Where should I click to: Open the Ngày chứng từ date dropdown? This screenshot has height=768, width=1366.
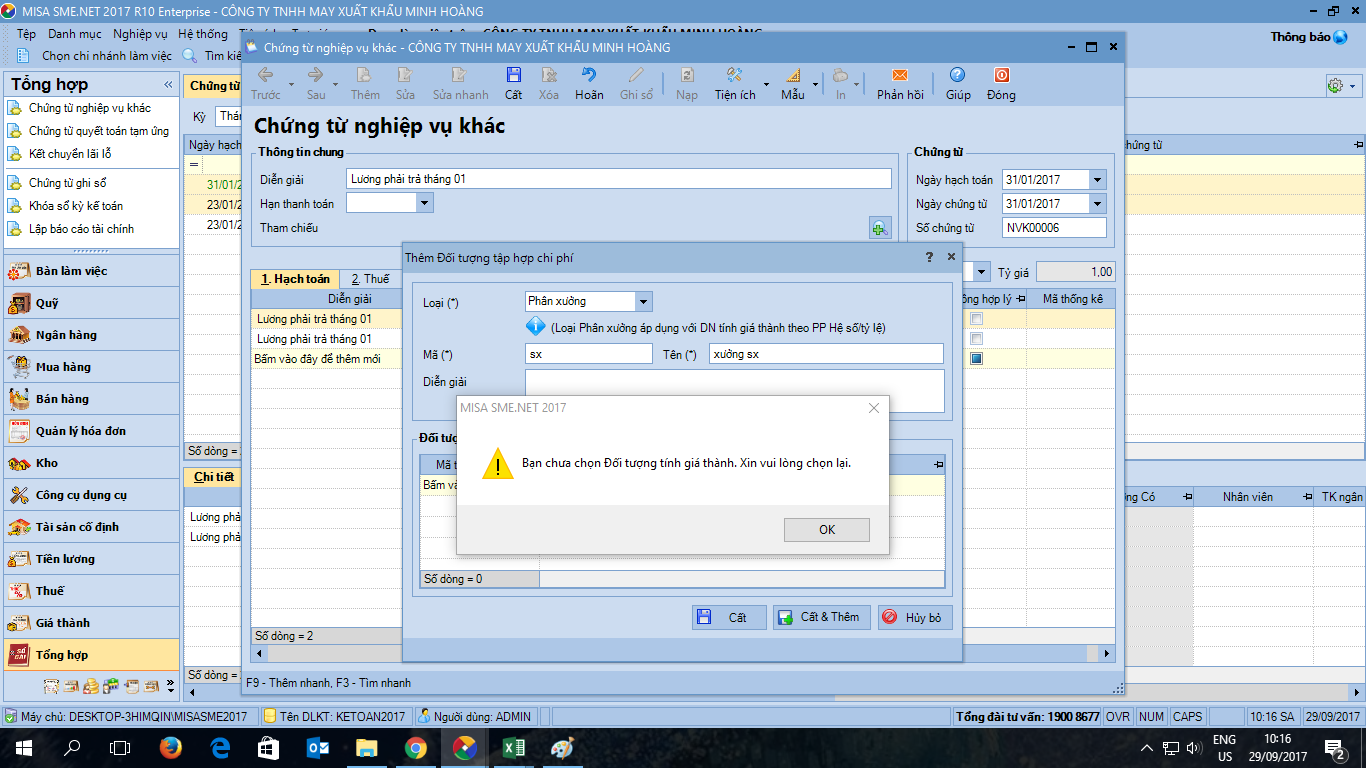(x=1098, y=204)
